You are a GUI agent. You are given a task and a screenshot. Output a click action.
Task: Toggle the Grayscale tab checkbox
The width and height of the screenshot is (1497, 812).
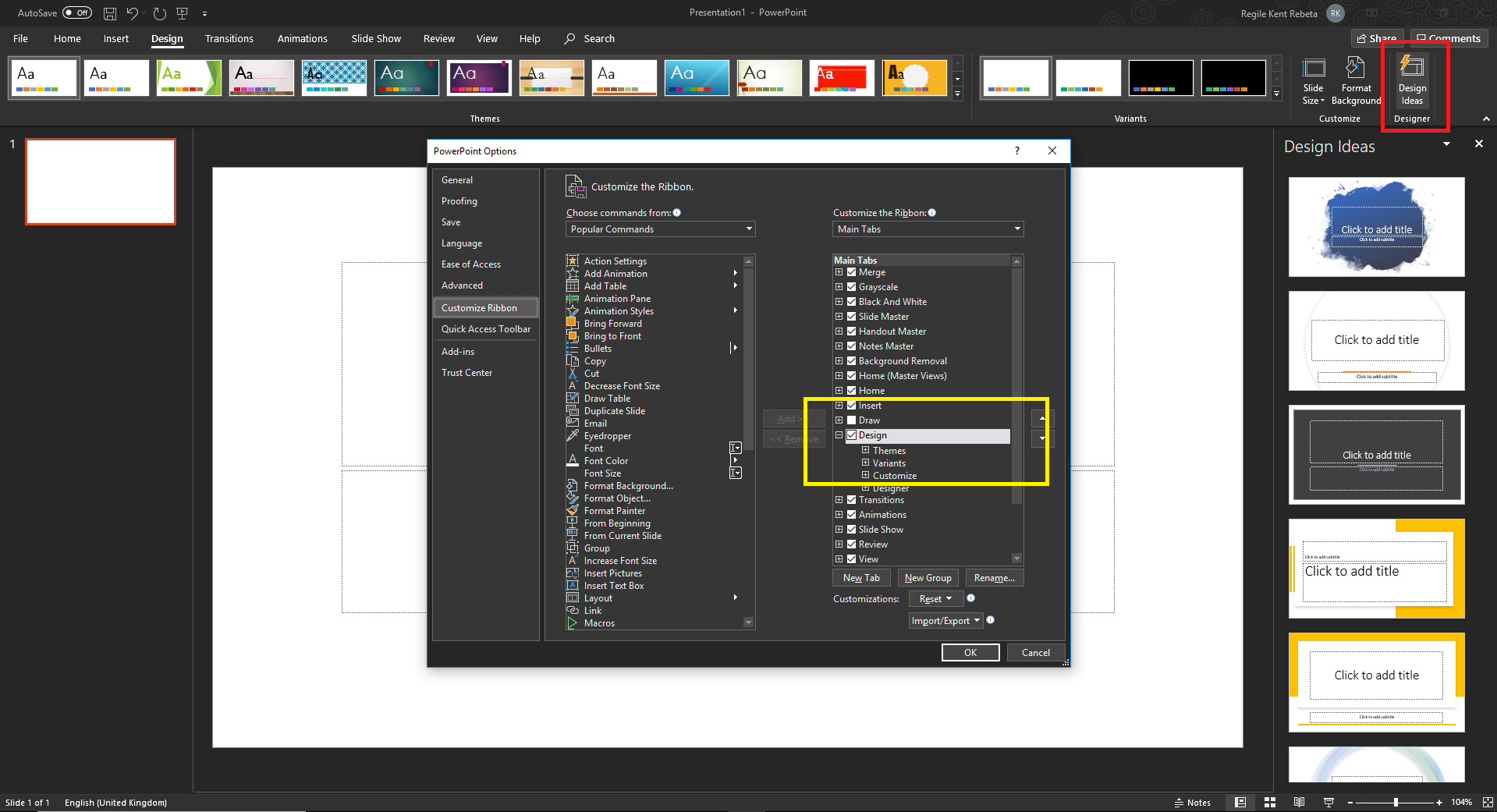850,287
